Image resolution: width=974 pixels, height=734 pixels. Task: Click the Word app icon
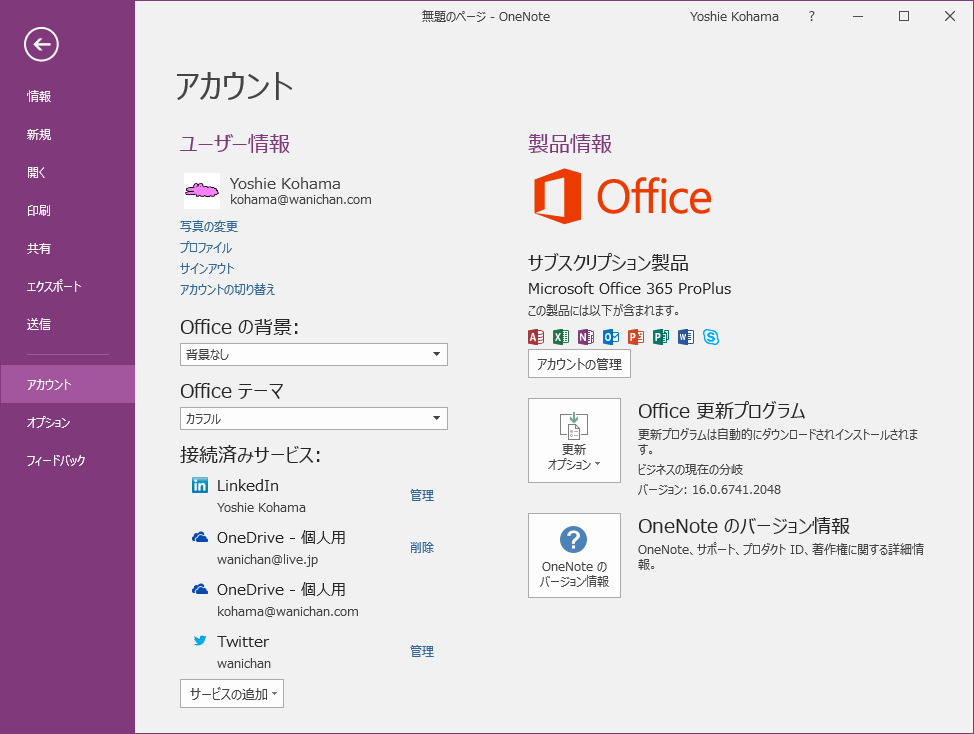[686, 337]
